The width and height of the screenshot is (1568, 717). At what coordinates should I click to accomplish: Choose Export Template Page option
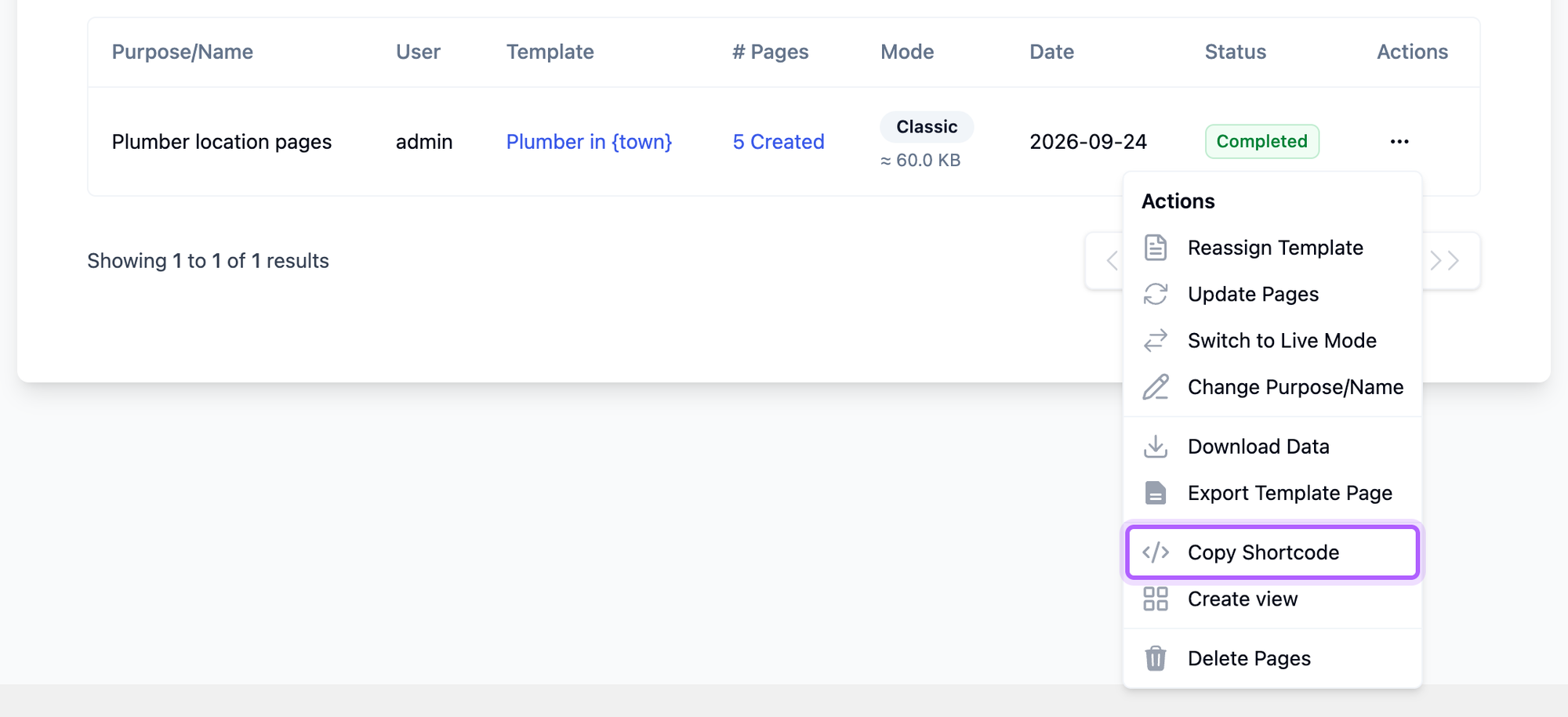(x=1272, y=493)
